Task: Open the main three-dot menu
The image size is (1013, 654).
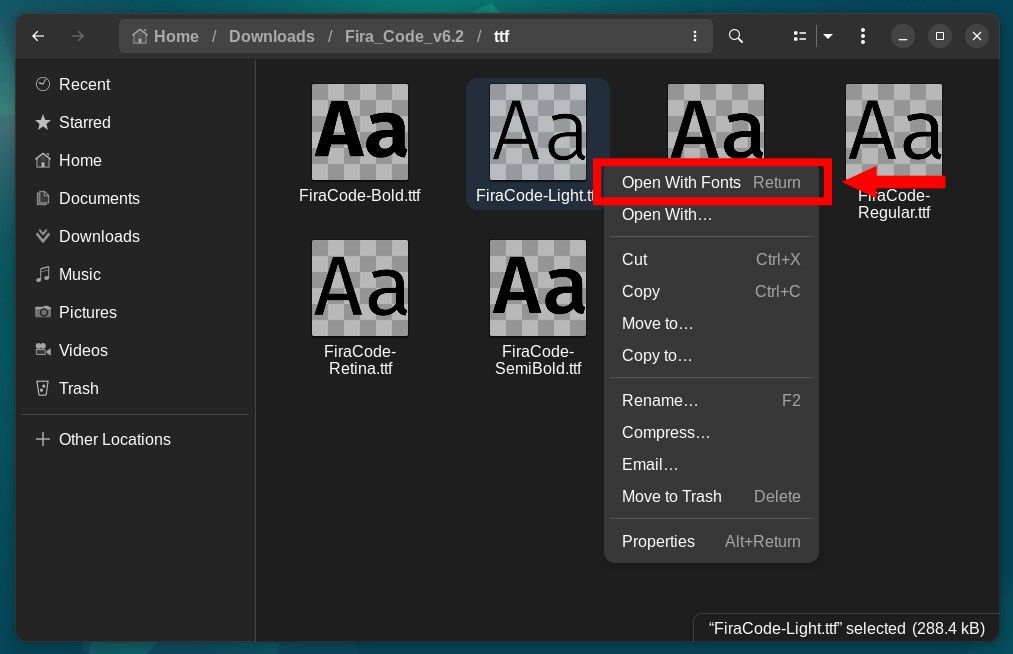Action: click(862, 36)
